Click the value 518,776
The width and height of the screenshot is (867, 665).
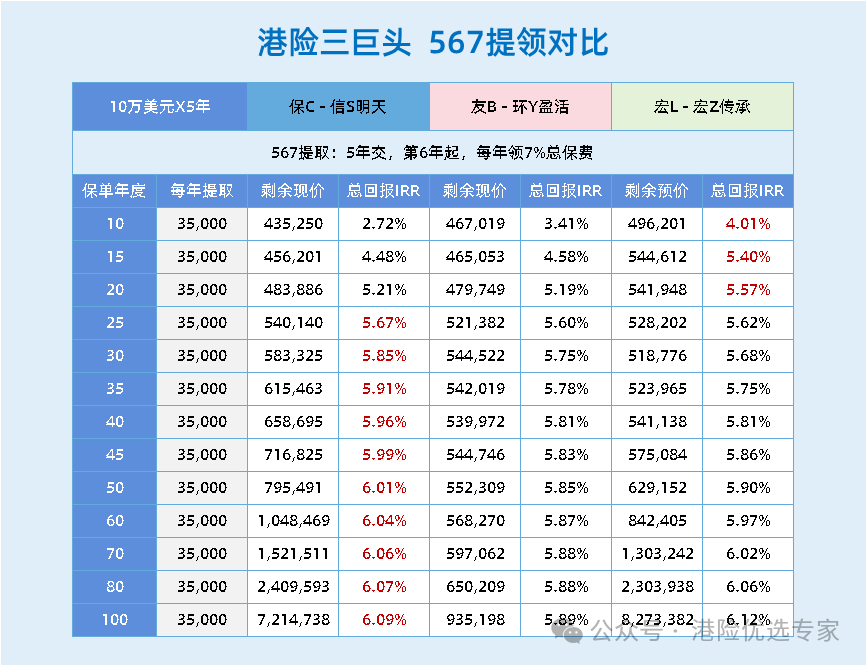click(657, 356)
